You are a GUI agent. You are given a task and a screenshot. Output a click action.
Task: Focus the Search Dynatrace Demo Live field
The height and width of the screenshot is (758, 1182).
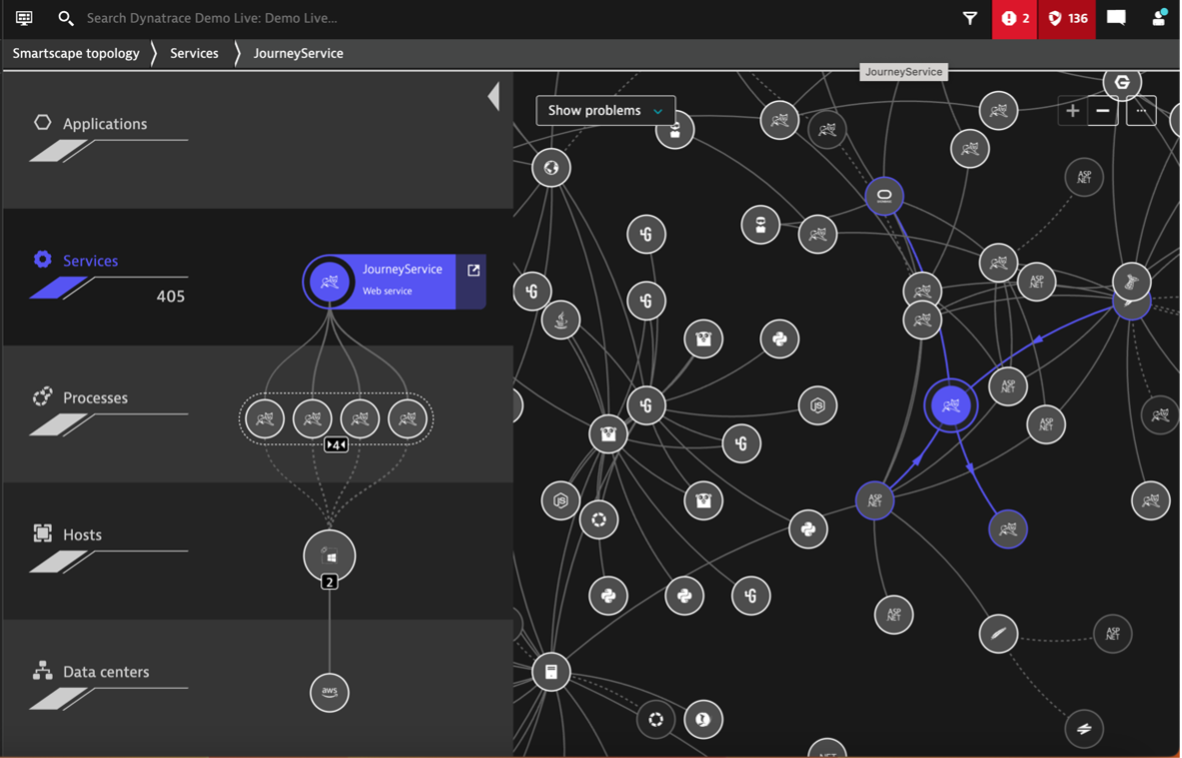tap(212, 18)
